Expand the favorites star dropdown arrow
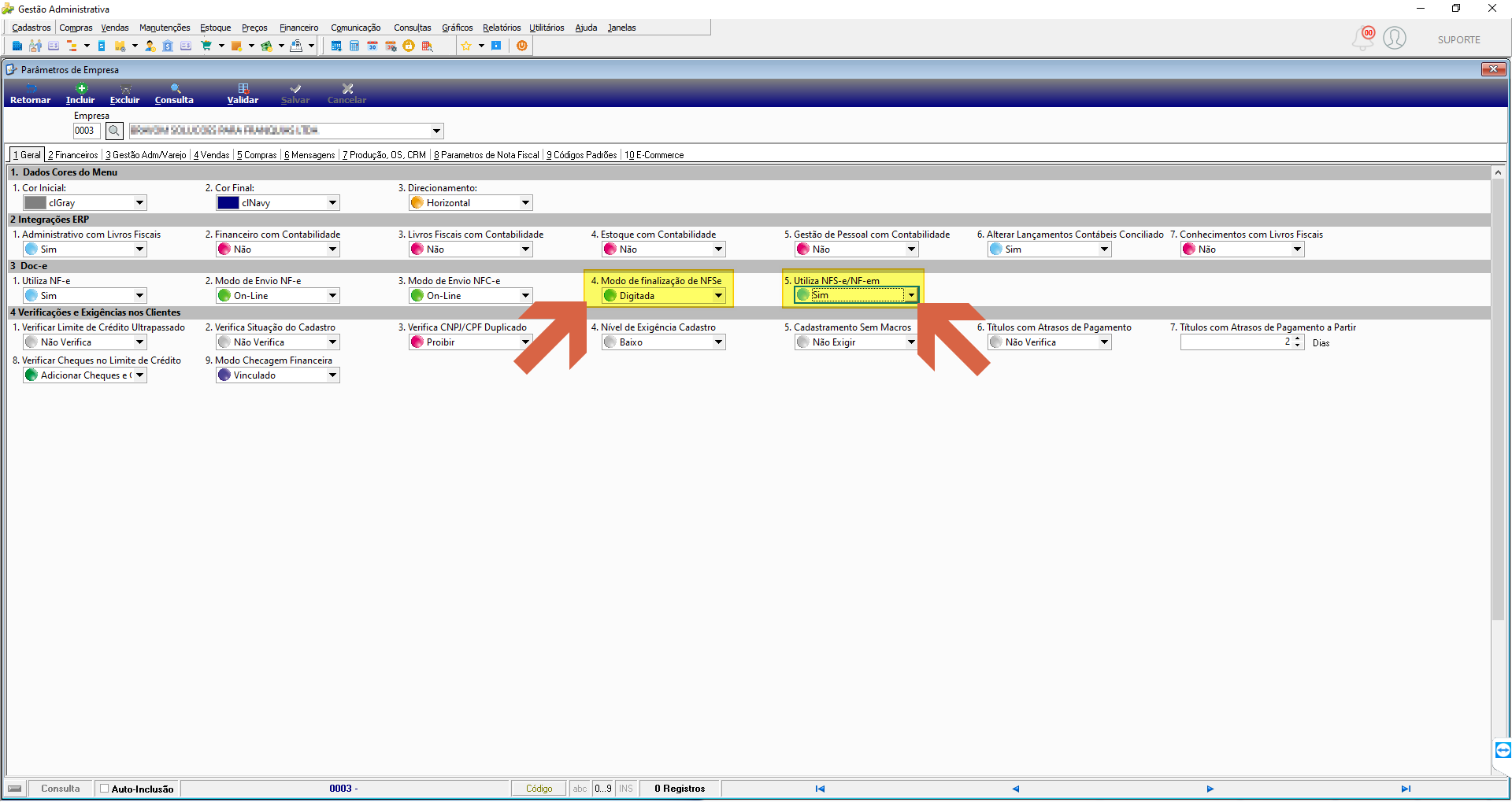The width and height of the screenshot is (1512, 802). (x=481, y=46)
